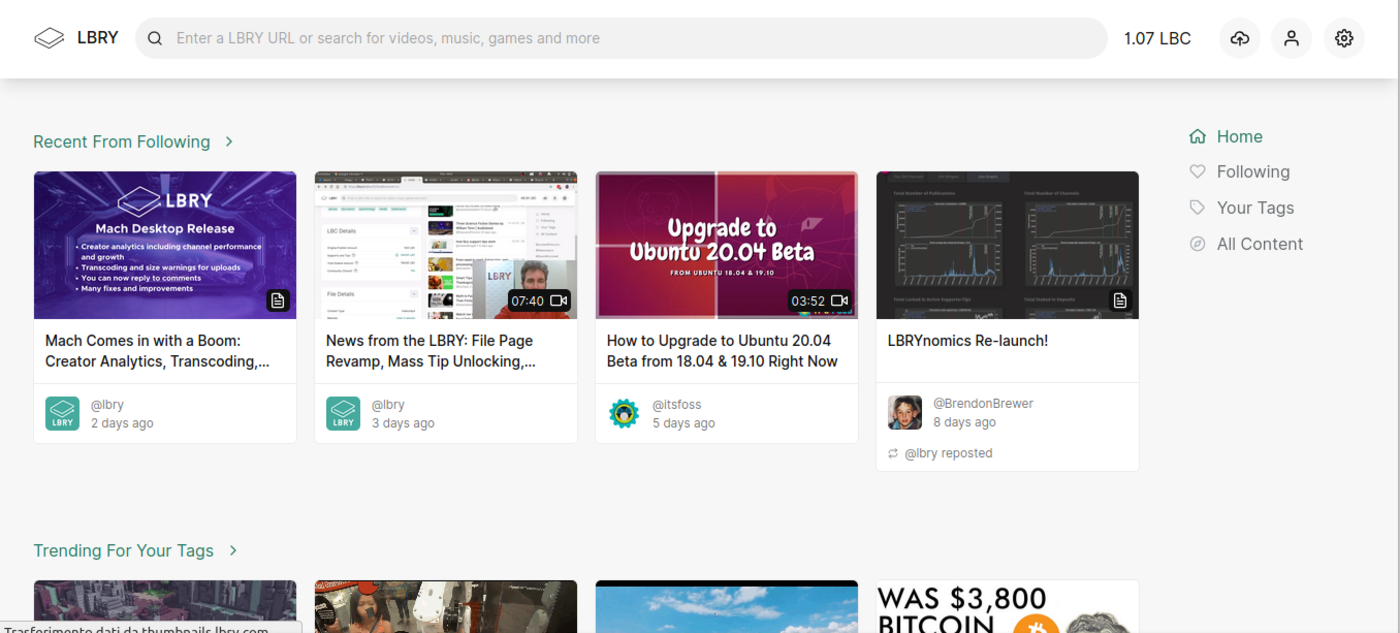Open the LBC balance display
1400x633 pixels.
[x=1157, y=37]
